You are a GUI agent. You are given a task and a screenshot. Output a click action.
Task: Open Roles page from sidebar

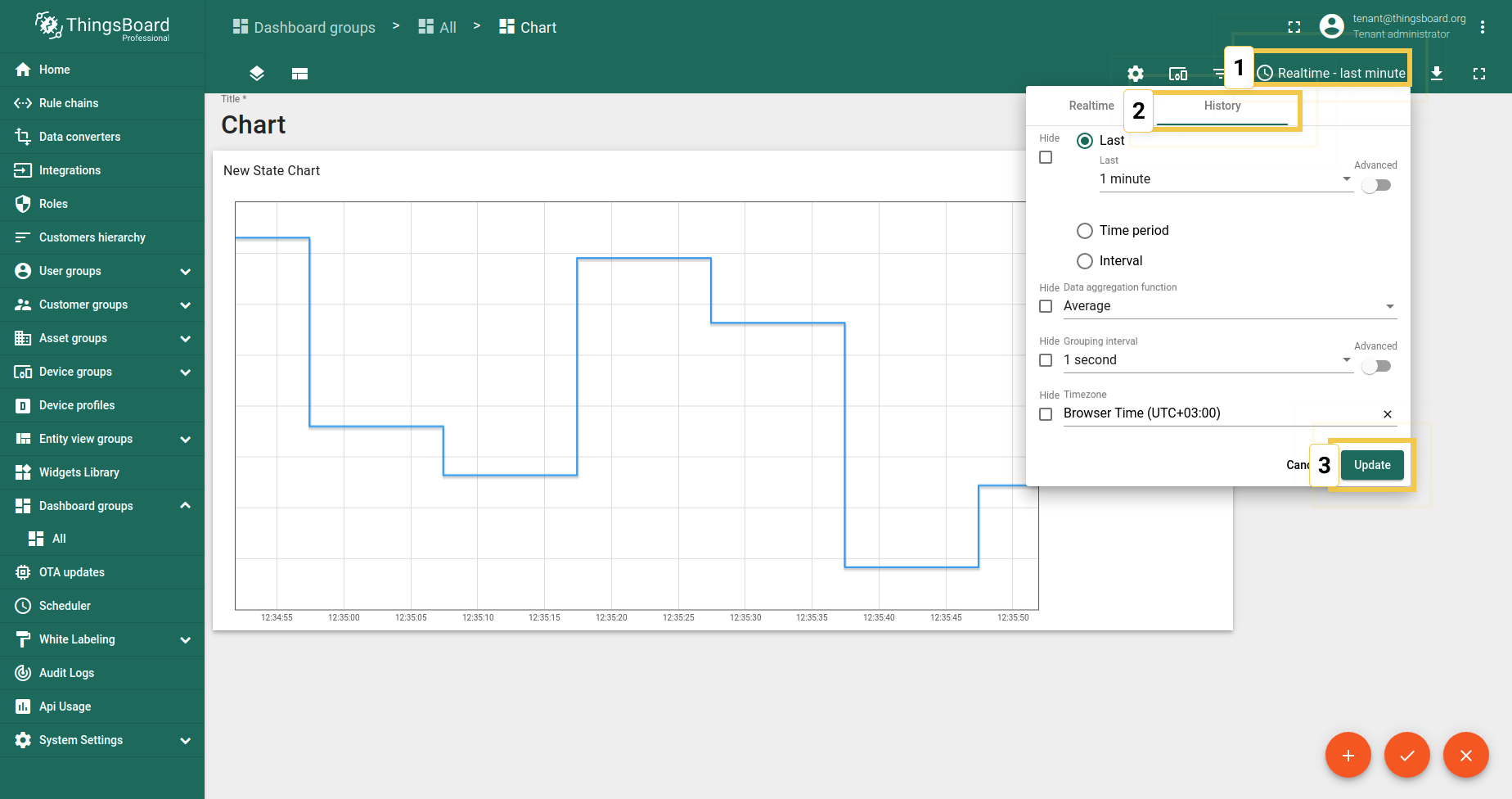coord(102,204)
